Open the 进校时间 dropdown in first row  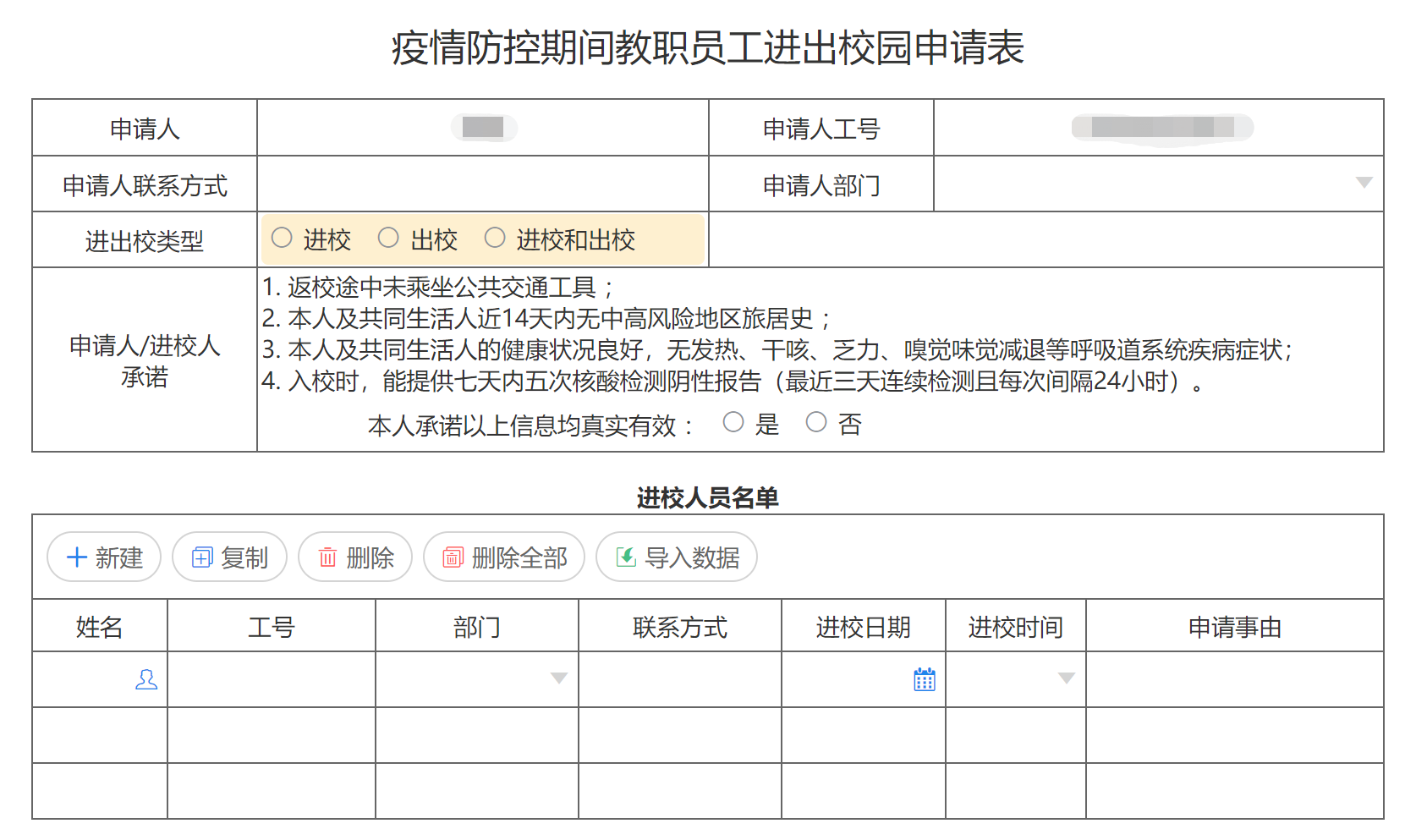tap(1066, 678)
